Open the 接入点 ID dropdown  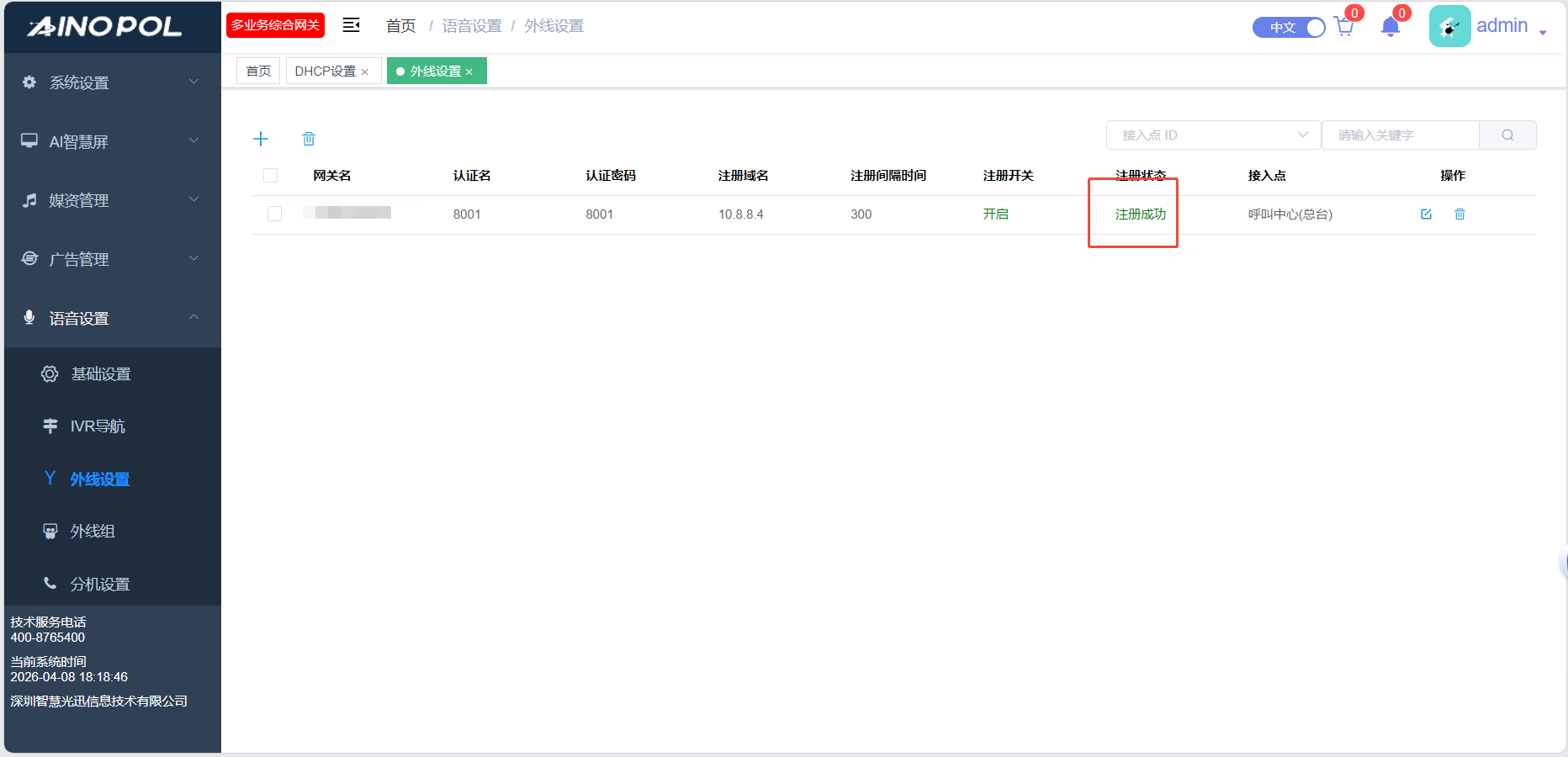click(x=1212, y=135)
